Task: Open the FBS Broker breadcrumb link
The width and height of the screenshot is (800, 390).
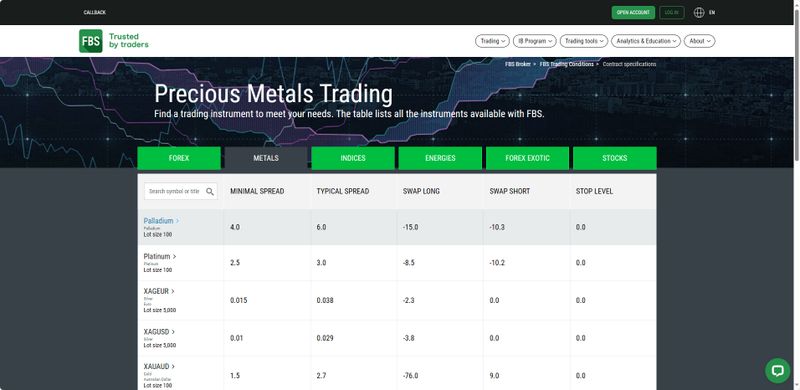Action: click(x=518, y=64)
